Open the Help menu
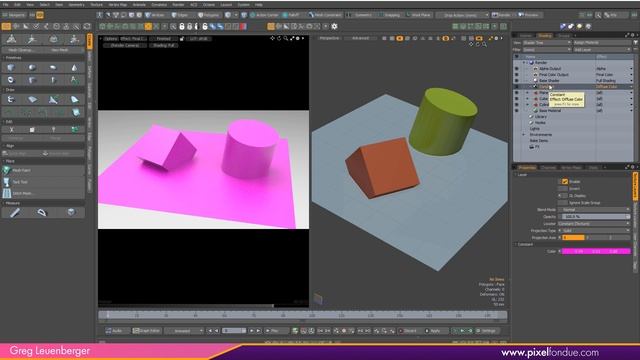Viewport: 640px width, 360px height. click(x=259, y=4)
